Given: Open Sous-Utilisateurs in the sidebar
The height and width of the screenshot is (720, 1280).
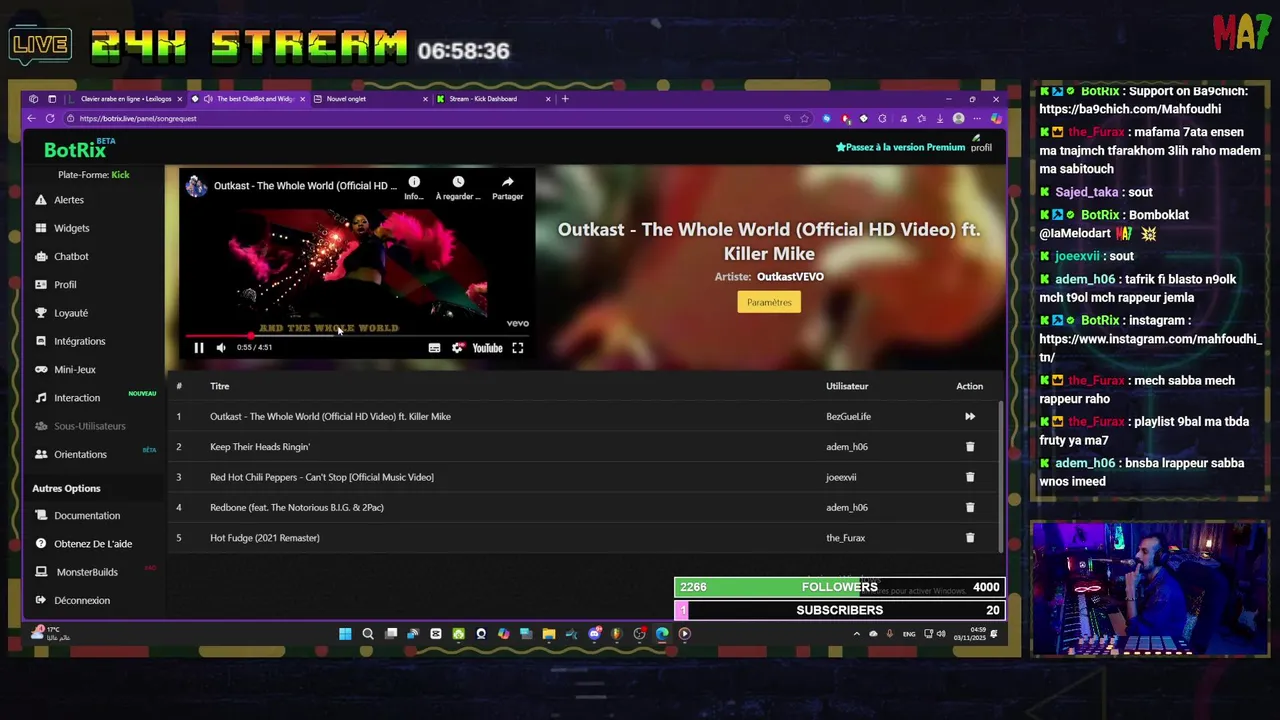Looking at the screenshot, I should pos(89,426).
